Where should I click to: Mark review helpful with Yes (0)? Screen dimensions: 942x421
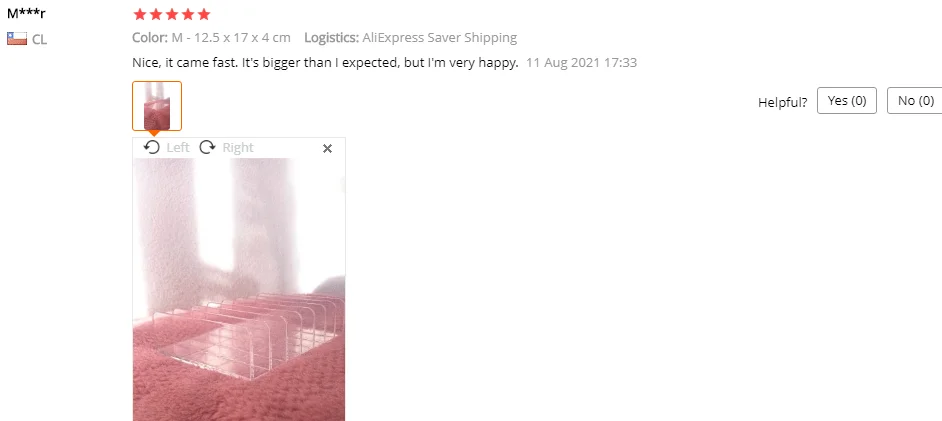pyautogui.click(x=846, y=101)
